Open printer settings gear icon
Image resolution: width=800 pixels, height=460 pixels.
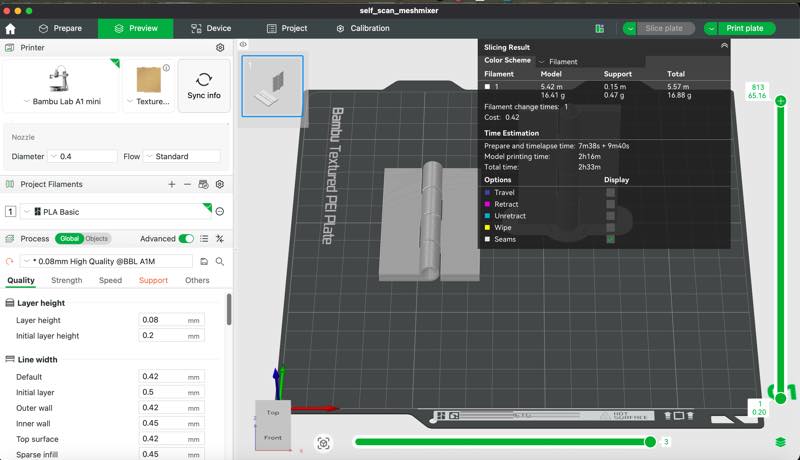(x=220, y=47)
